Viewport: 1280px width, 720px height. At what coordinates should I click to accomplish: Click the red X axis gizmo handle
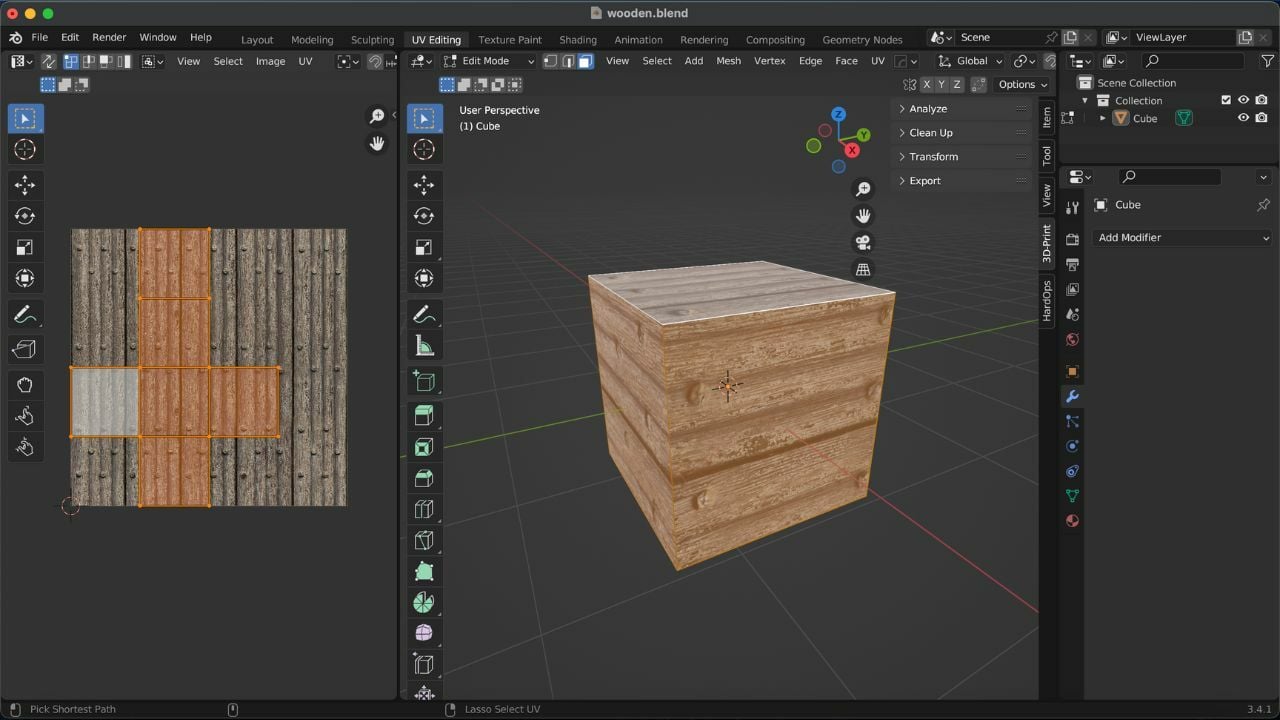point(852,150)
